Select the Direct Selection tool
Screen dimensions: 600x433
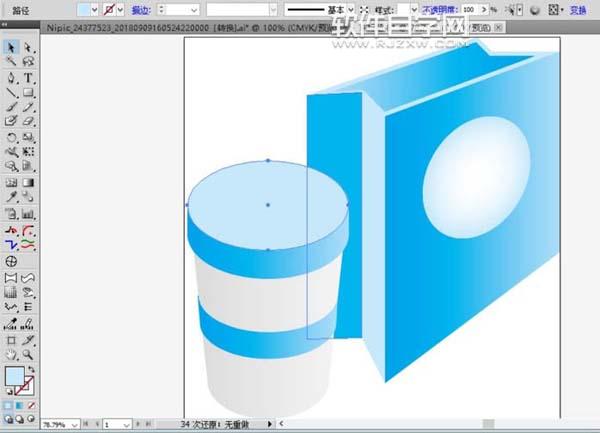point(28,47)
